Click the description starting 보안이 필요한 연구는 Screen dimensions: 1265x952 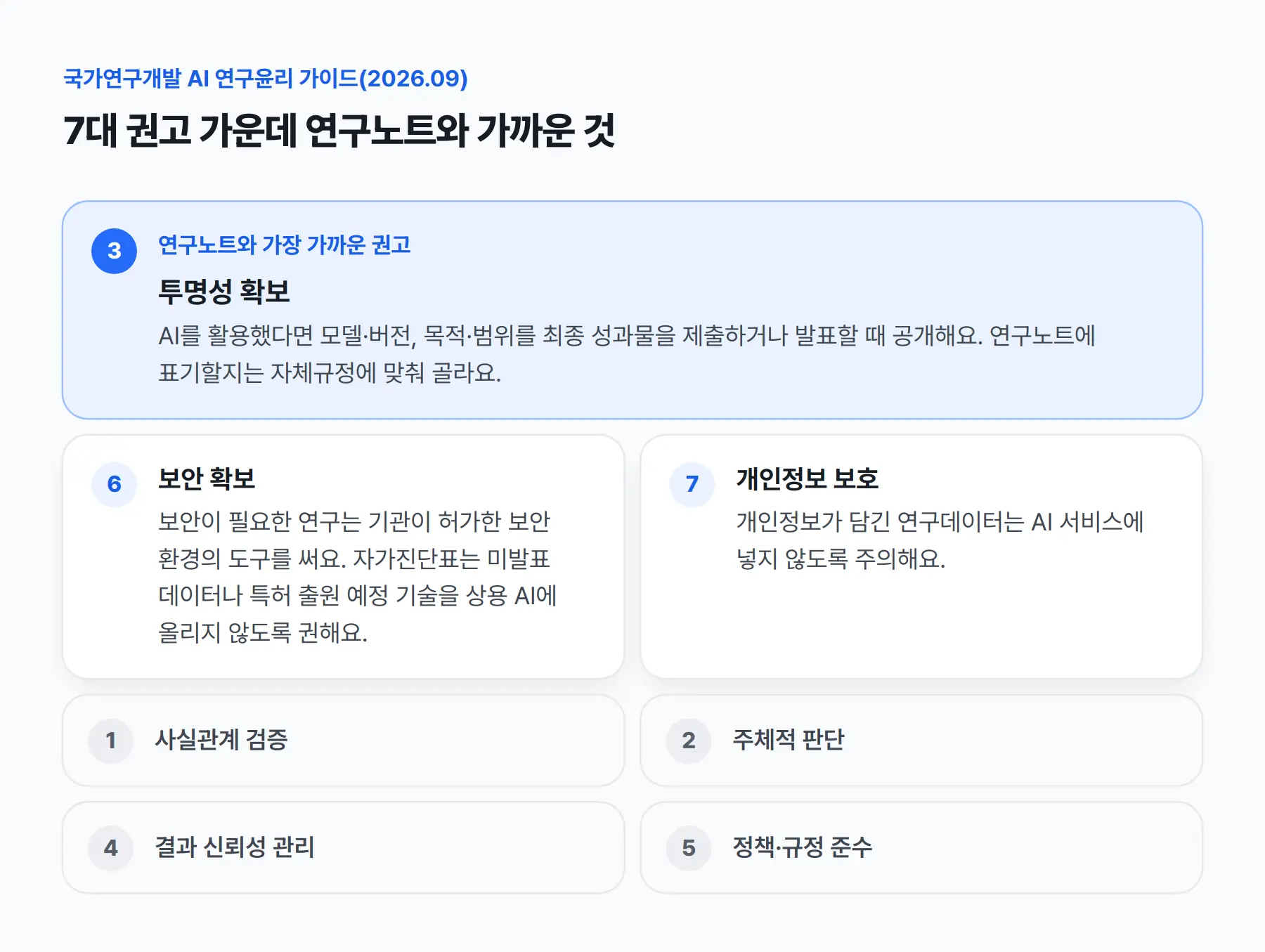click(x=358, y=577)
